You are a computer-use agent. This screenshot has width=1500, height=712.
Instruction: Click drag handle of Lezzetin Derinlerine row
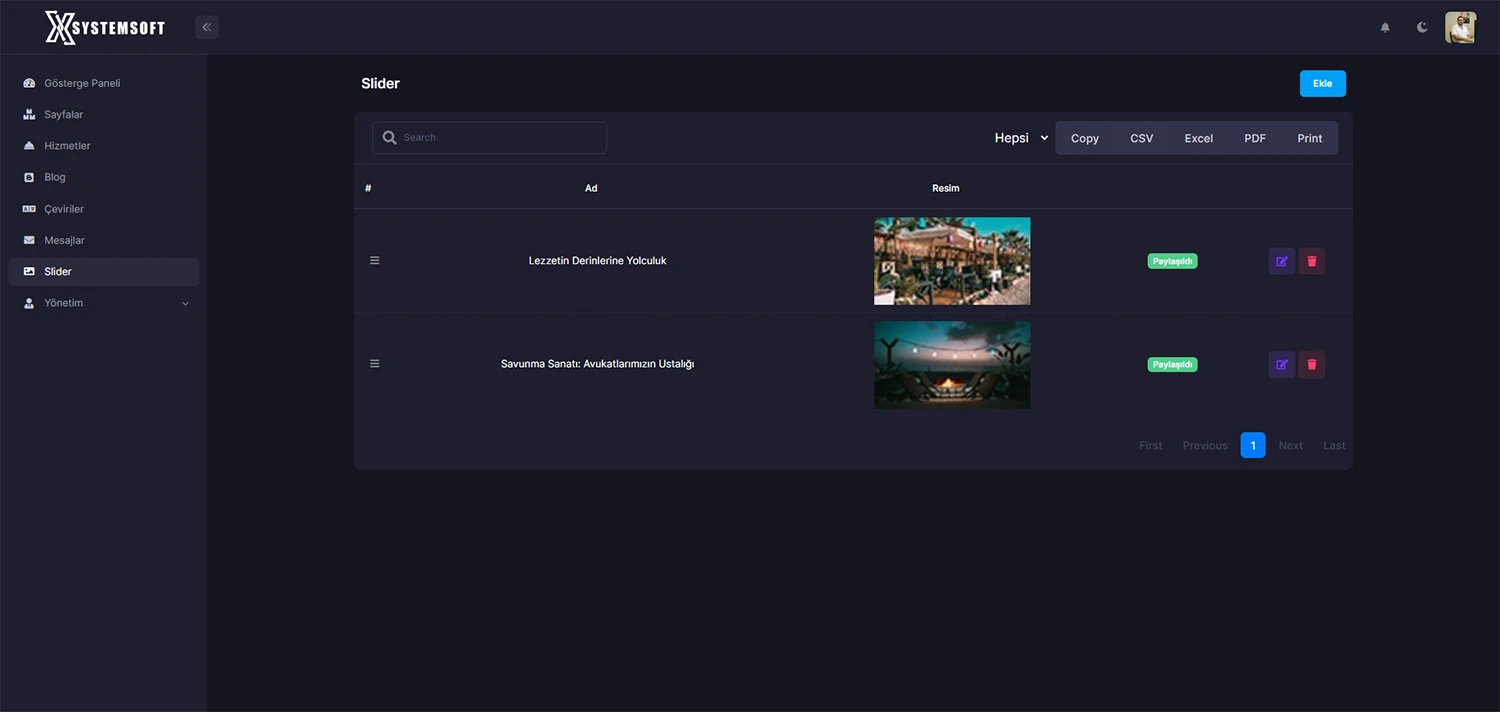click(375, 261)
